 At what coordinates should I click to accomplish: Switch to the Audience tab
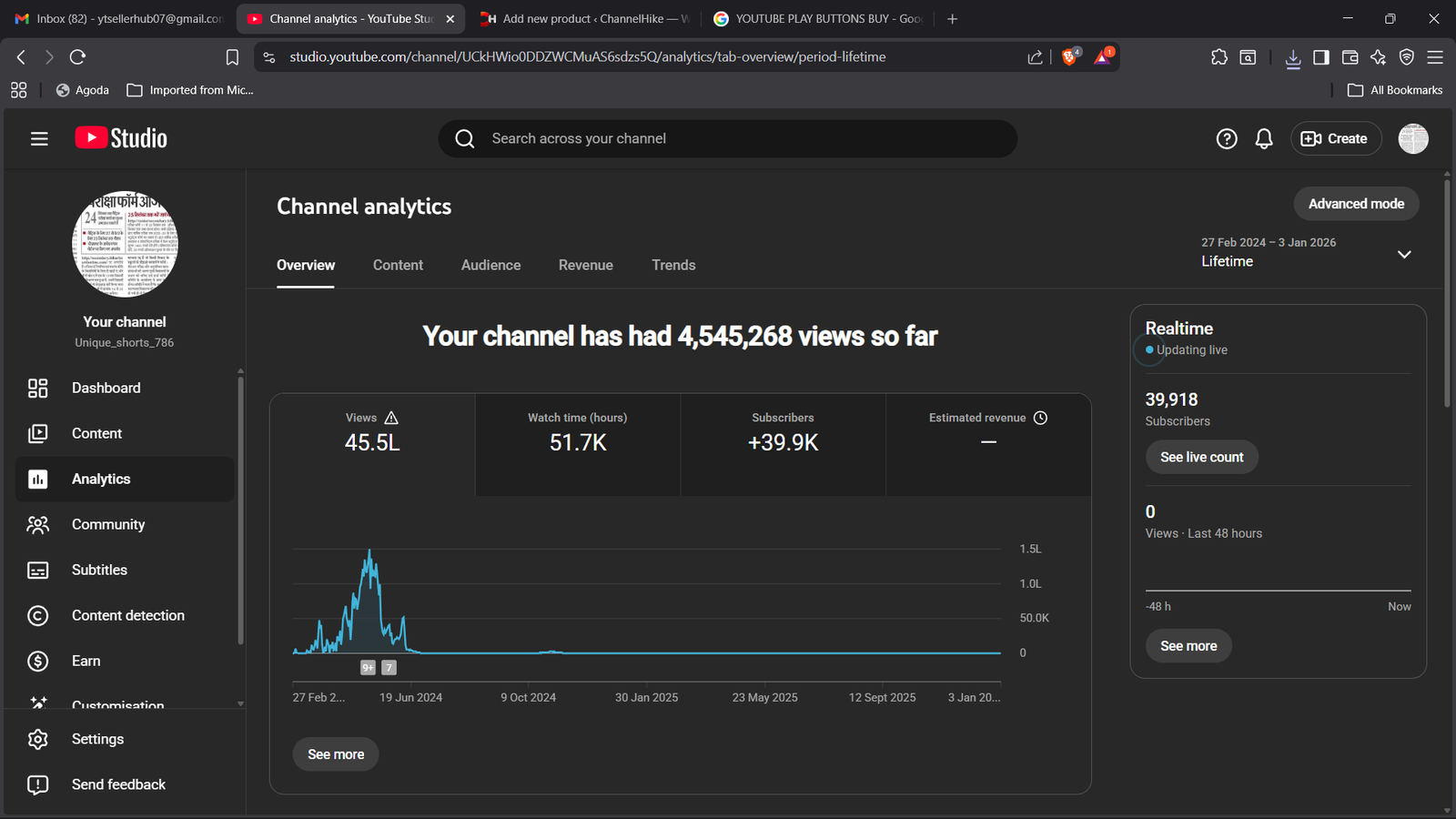[490, 265]
